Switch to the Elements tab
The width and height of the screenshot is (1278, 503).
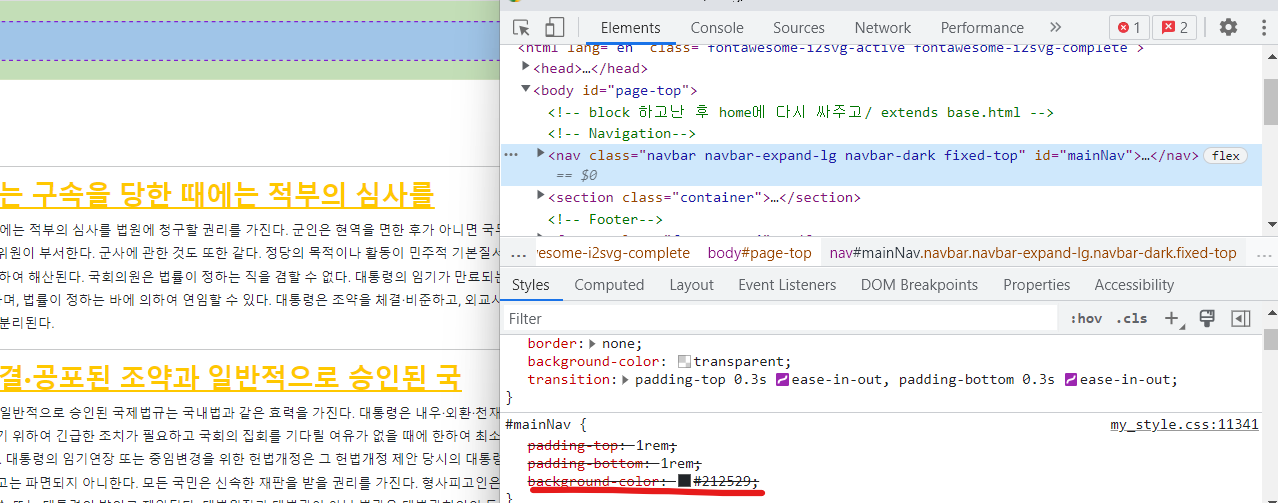coord(630,28)
